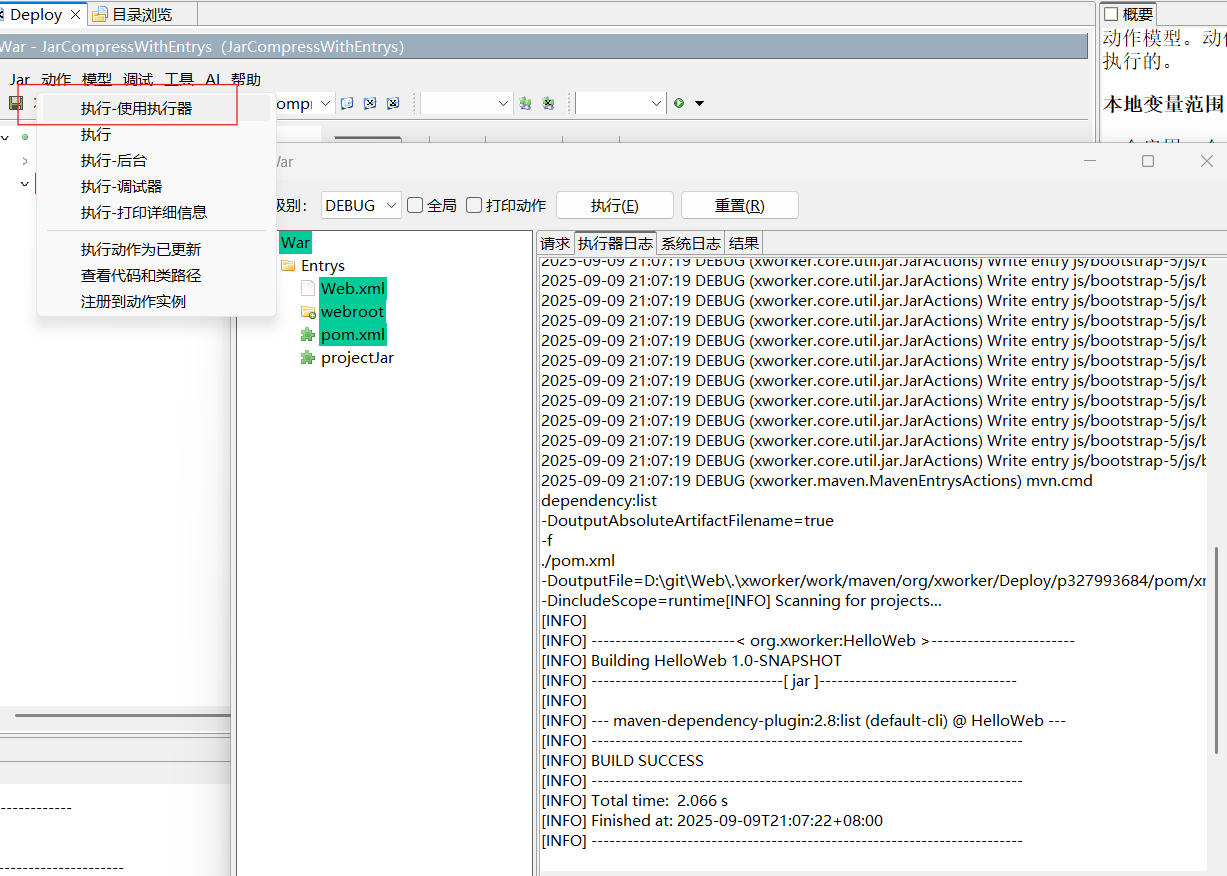Open the 模型 menu
Viewport: 1227px width, 876px height.
pyautogui.click(x=97, y=80)
